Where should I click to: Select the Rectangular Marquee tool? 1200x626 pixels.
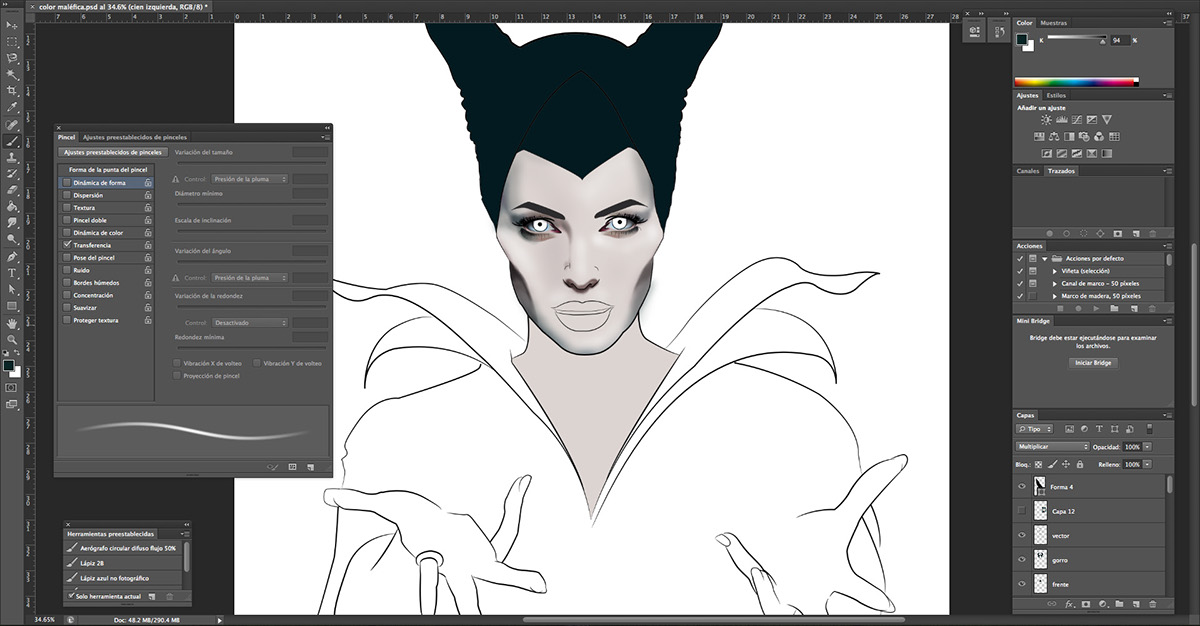pos(12,41)
